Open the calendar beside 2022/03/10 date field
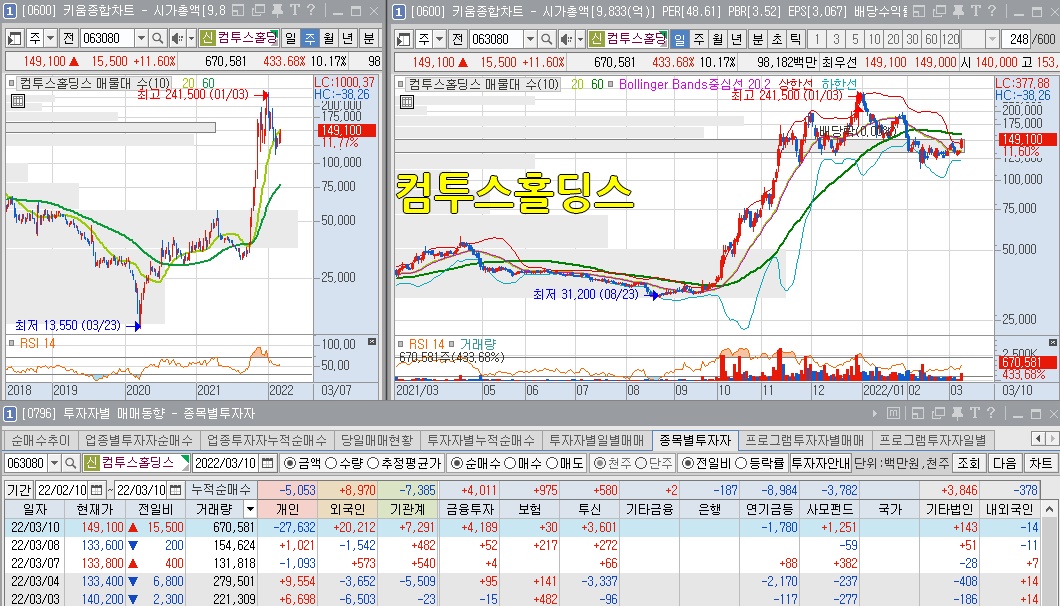1060x606 pixels. [268, 463]
